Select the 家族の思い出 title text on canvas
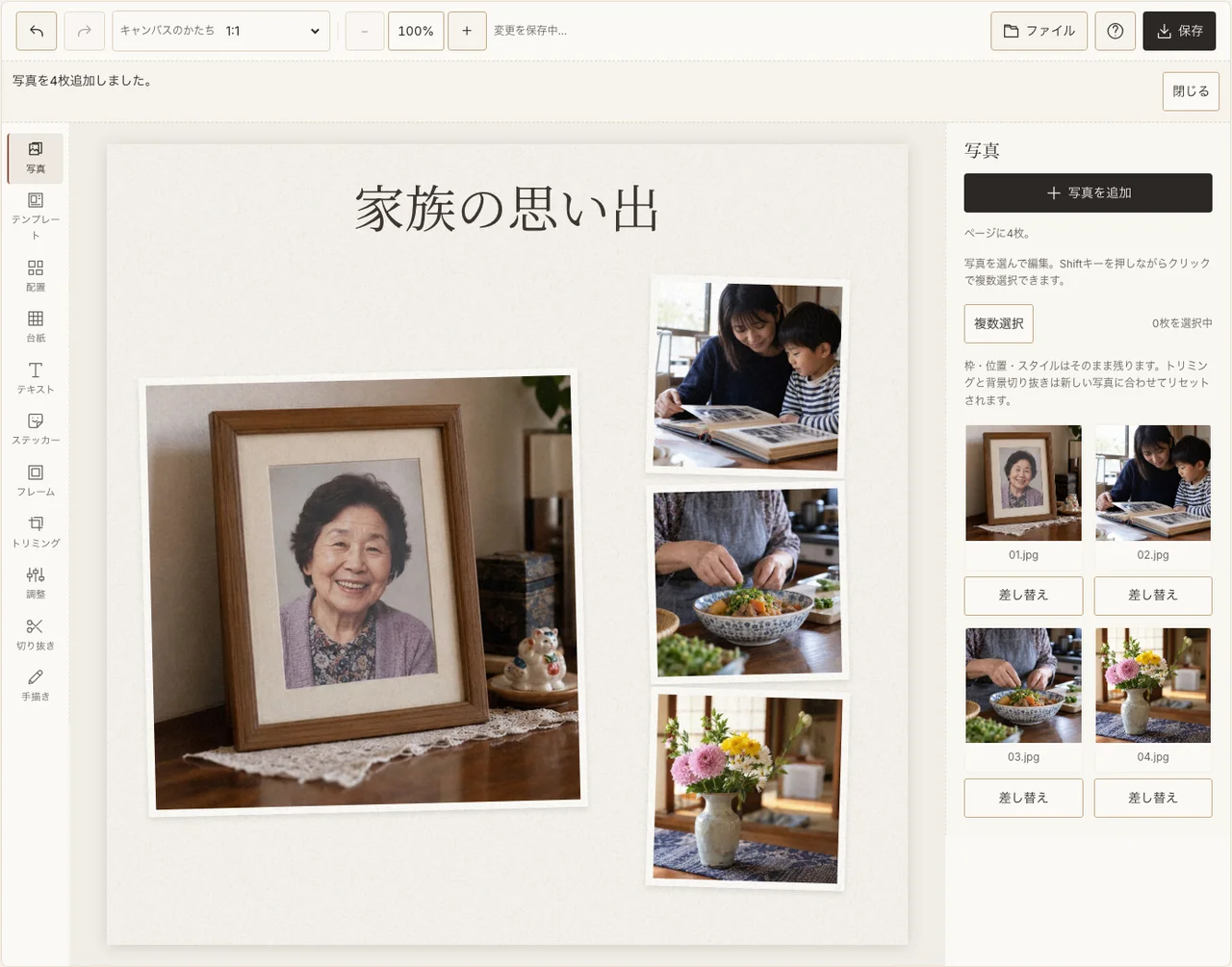1232x967 pixels. (507, 209)
